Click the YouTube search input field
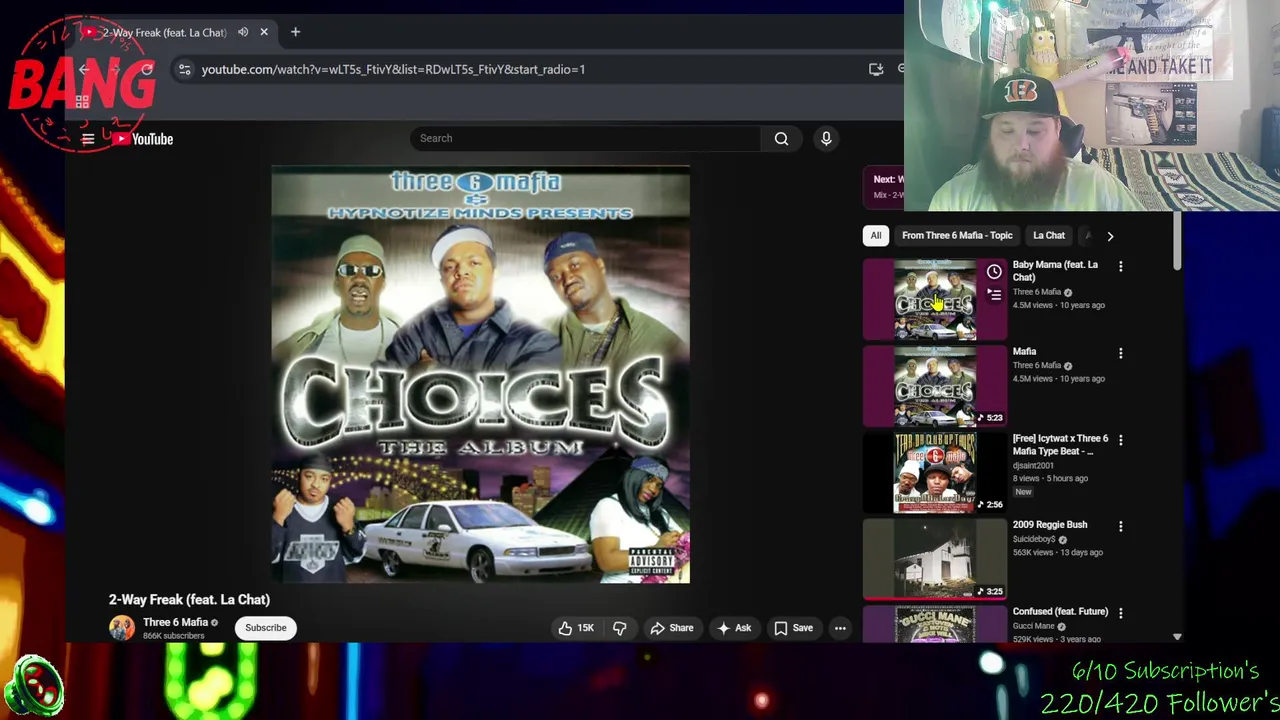This screenshot has height=720, width=1280. click(x=585, y=138)
